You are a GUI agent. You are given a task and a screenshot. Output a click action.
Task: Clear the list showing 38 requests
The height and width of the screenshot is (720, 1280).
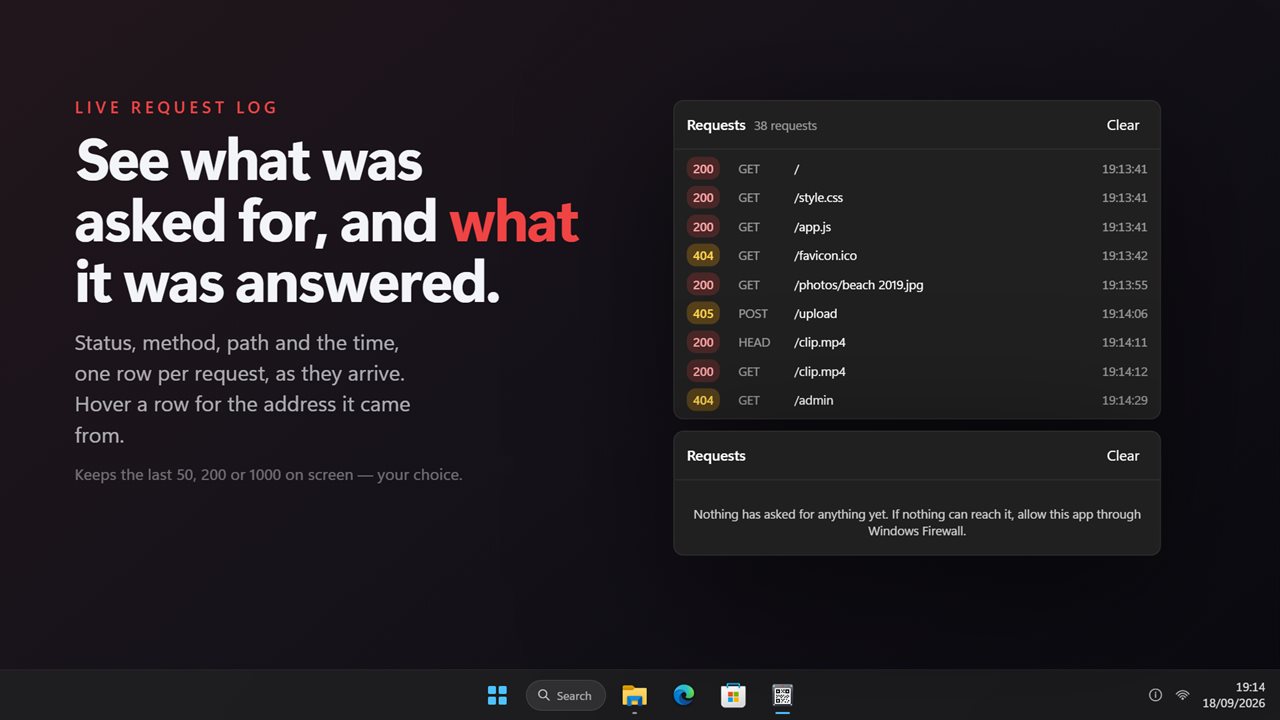pyautogui.click(x=1123, y=125)
